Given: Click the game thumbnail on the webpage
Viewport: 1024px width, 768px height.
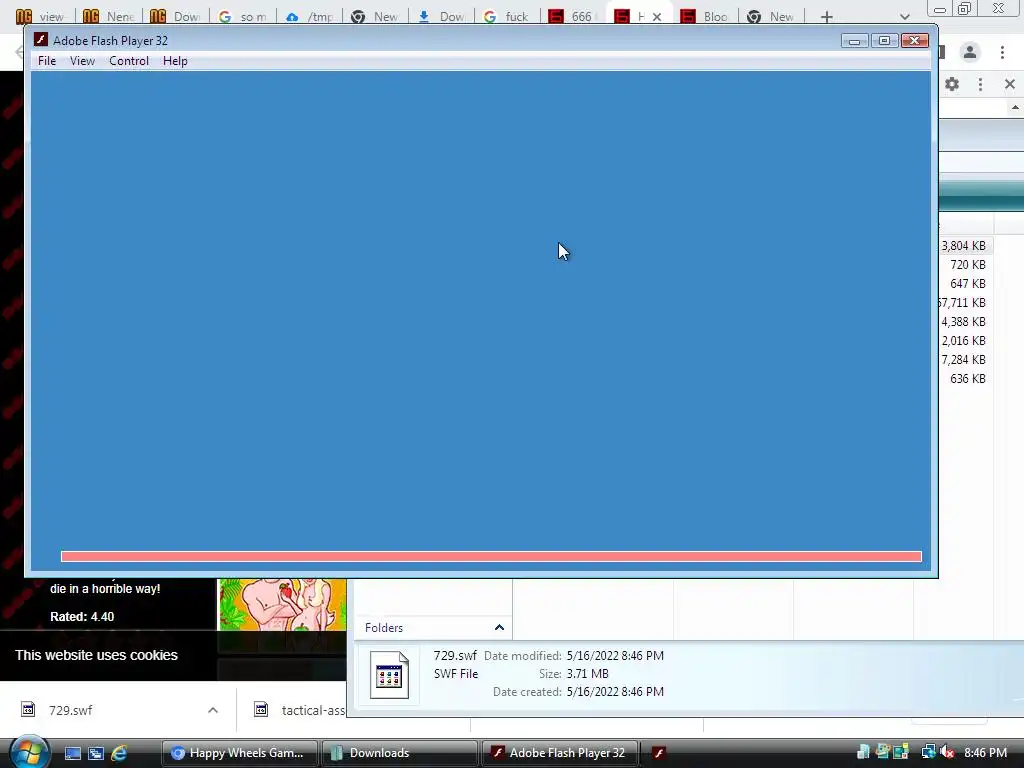Looking at the screenshot, I should [281, 604].
